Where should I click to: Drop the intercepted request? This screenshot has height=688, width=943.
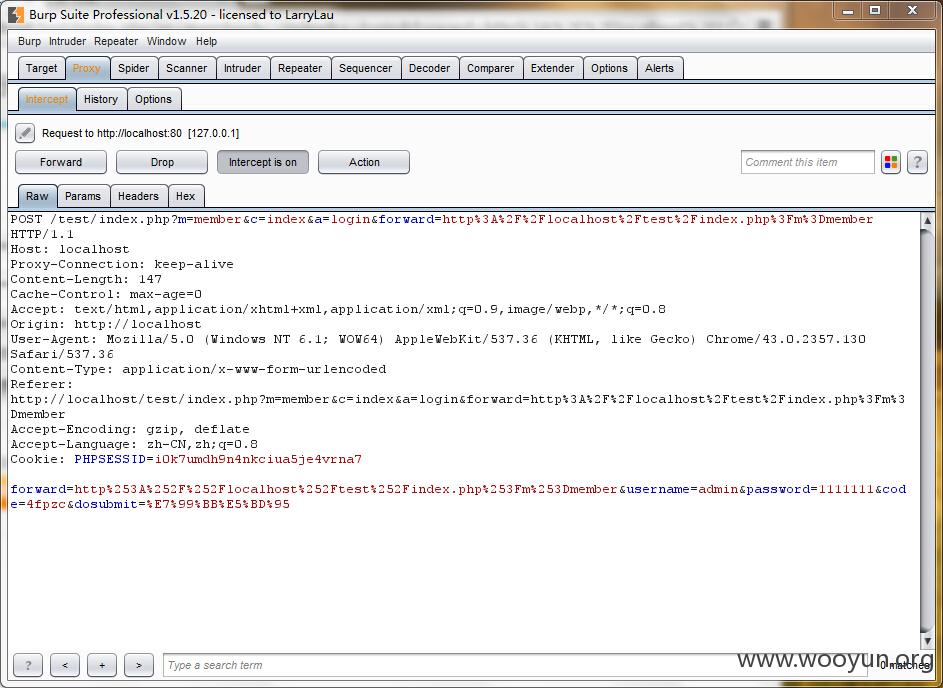point(162,162)
